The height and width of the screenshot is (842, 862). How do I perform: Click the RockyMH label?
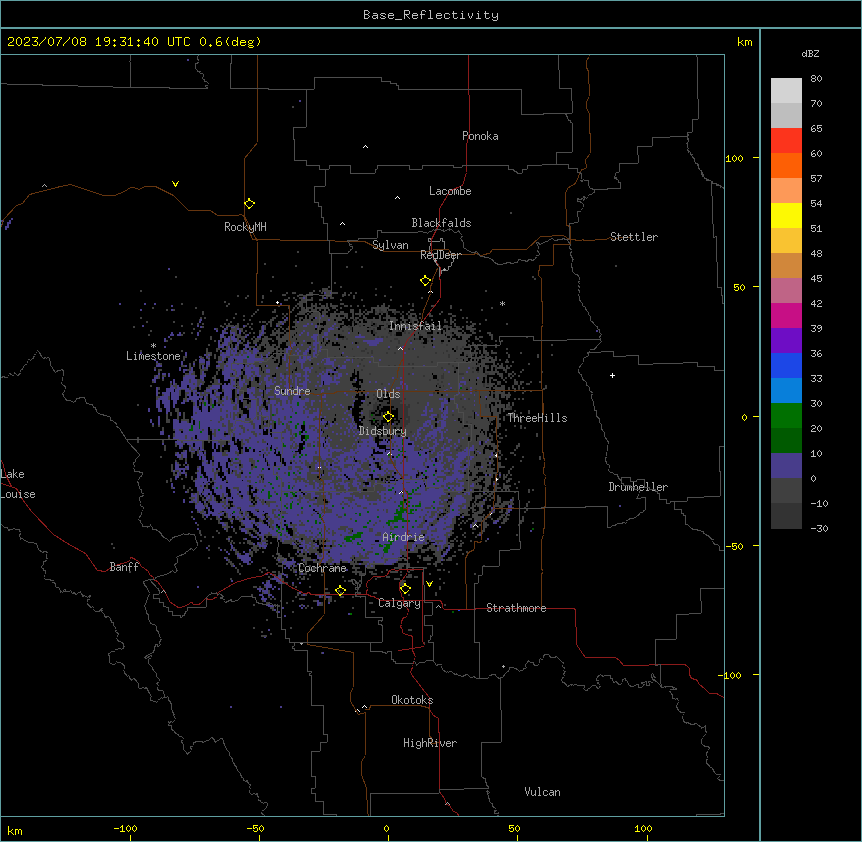tap(245, 227)
